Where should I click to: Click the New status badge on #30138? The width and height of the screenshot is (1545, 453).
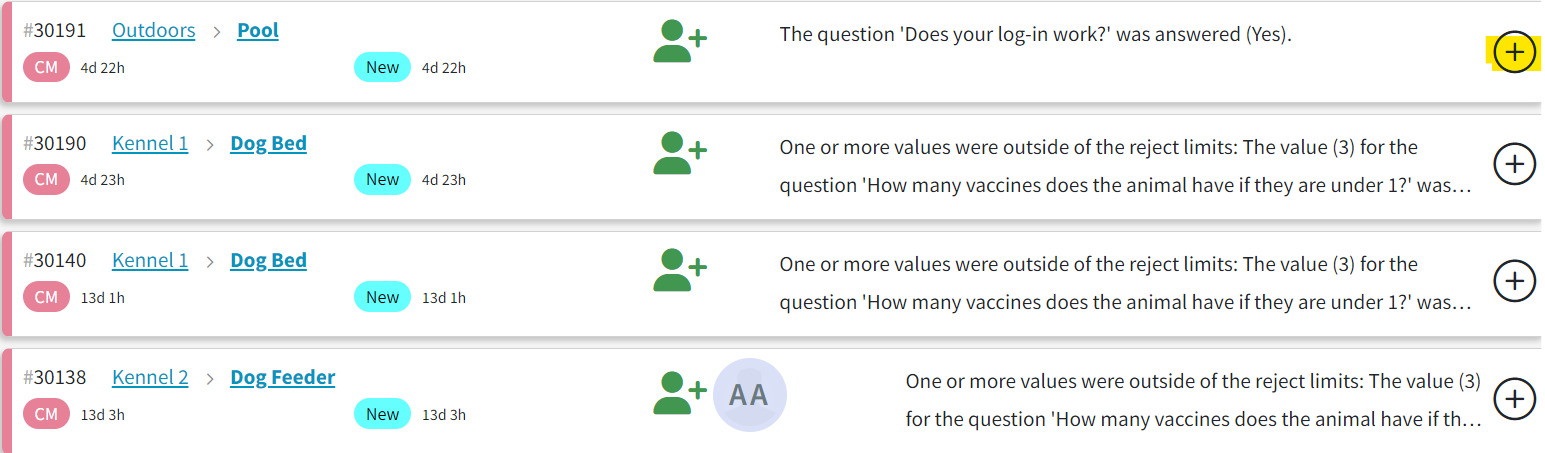point(382,414)
